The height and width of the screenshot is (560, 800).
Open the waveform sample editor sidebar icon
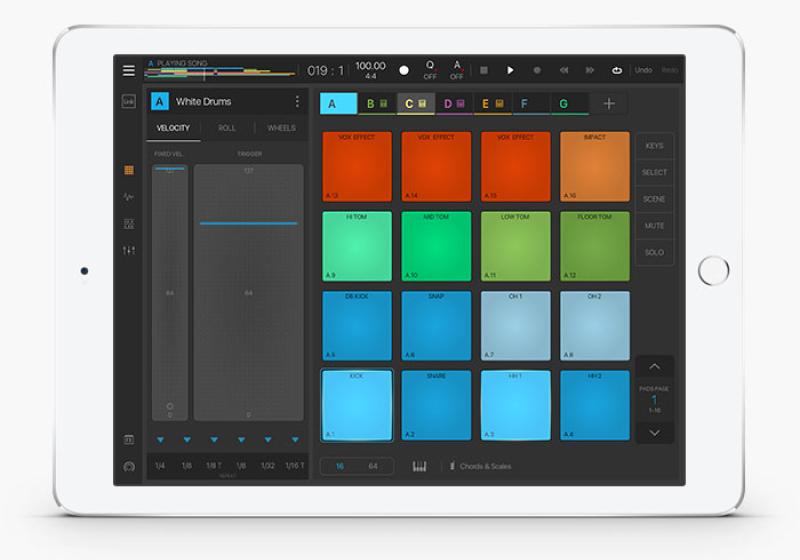click(129, 196)
